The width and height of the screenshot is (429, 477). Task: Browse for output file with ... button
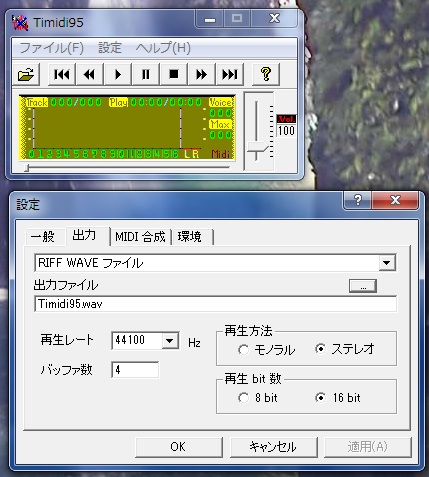(363, 286)
